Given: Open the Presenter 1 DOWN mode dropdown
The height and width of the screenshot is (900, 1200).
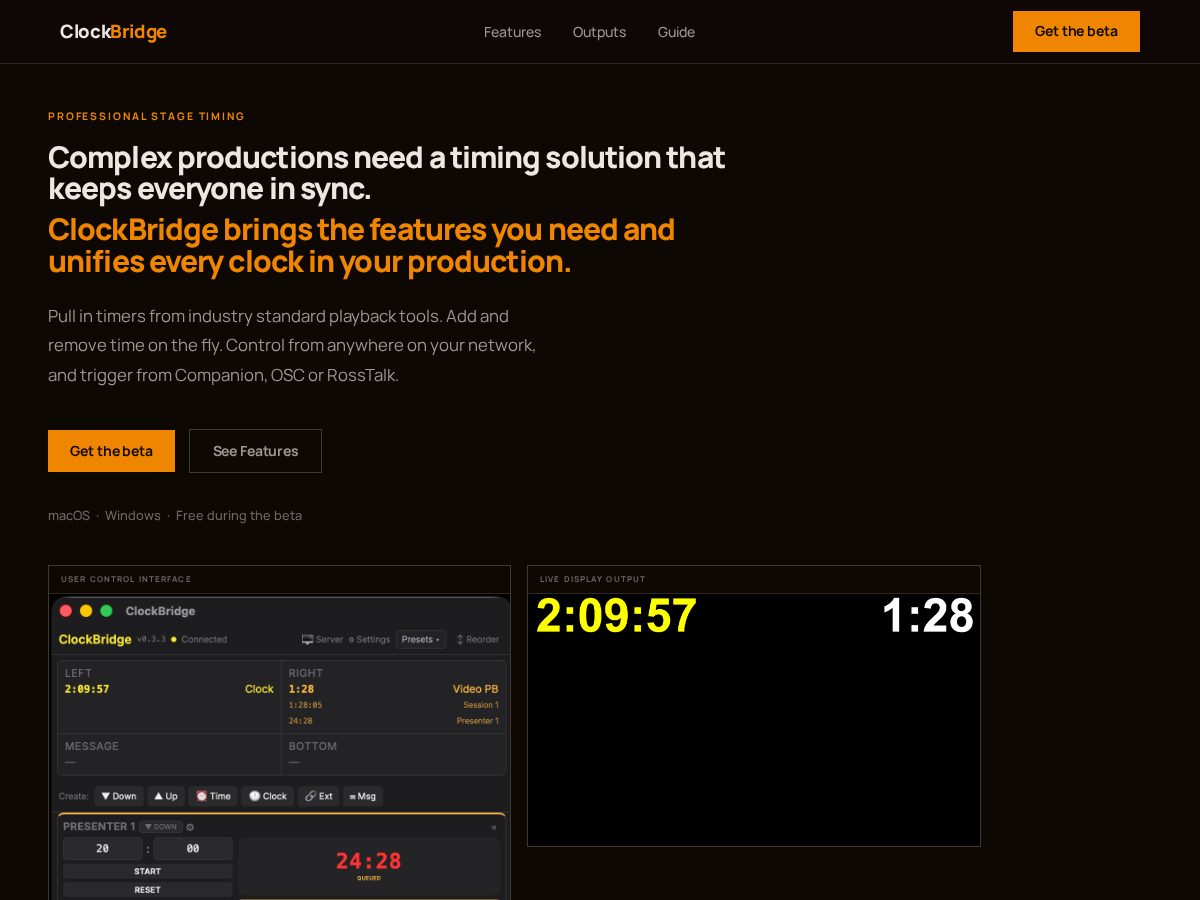Looking at the screenshot, I should point(161,827).
